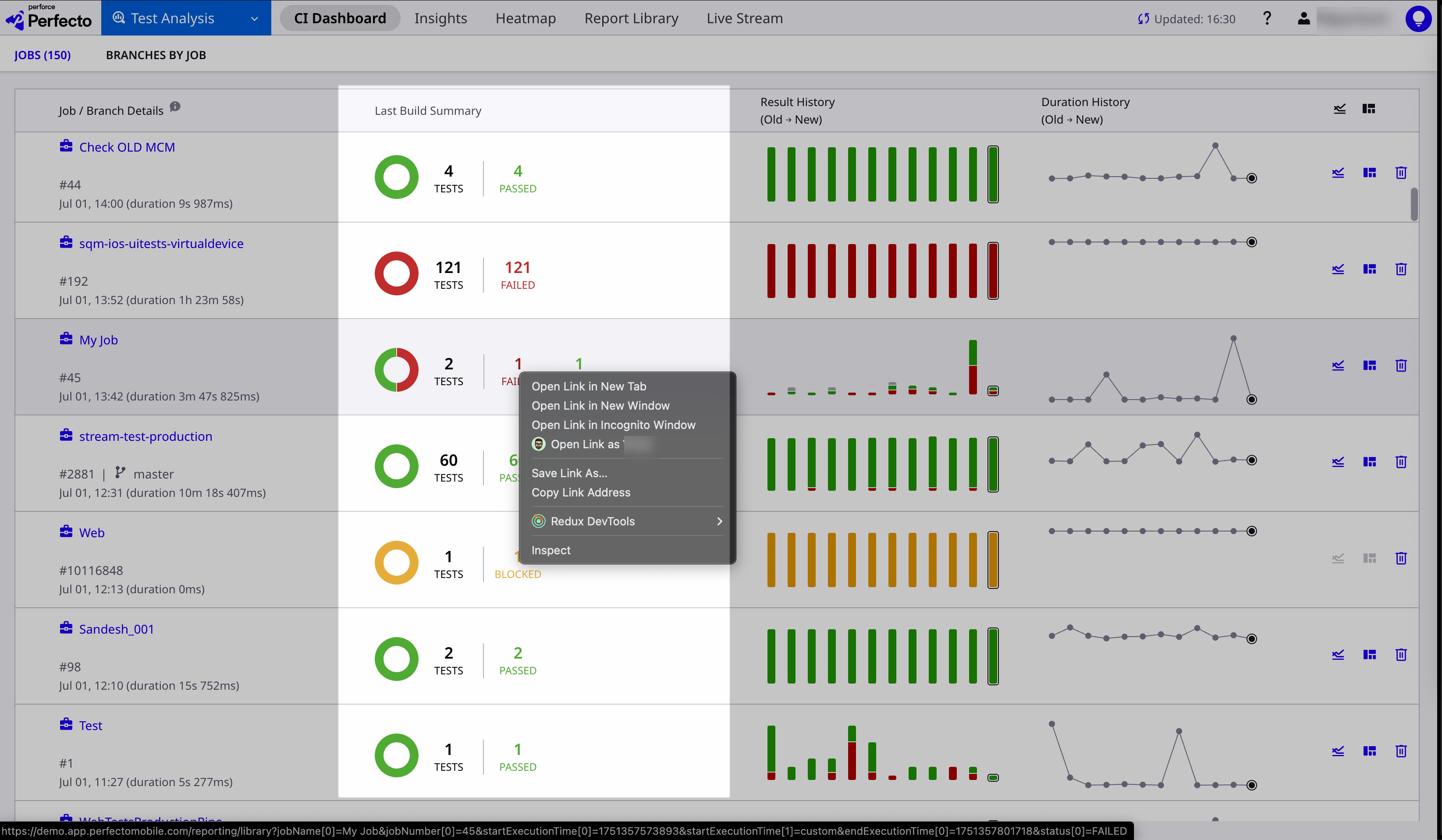Open the Check OLD MCM job link

click(x=127, y=147)
